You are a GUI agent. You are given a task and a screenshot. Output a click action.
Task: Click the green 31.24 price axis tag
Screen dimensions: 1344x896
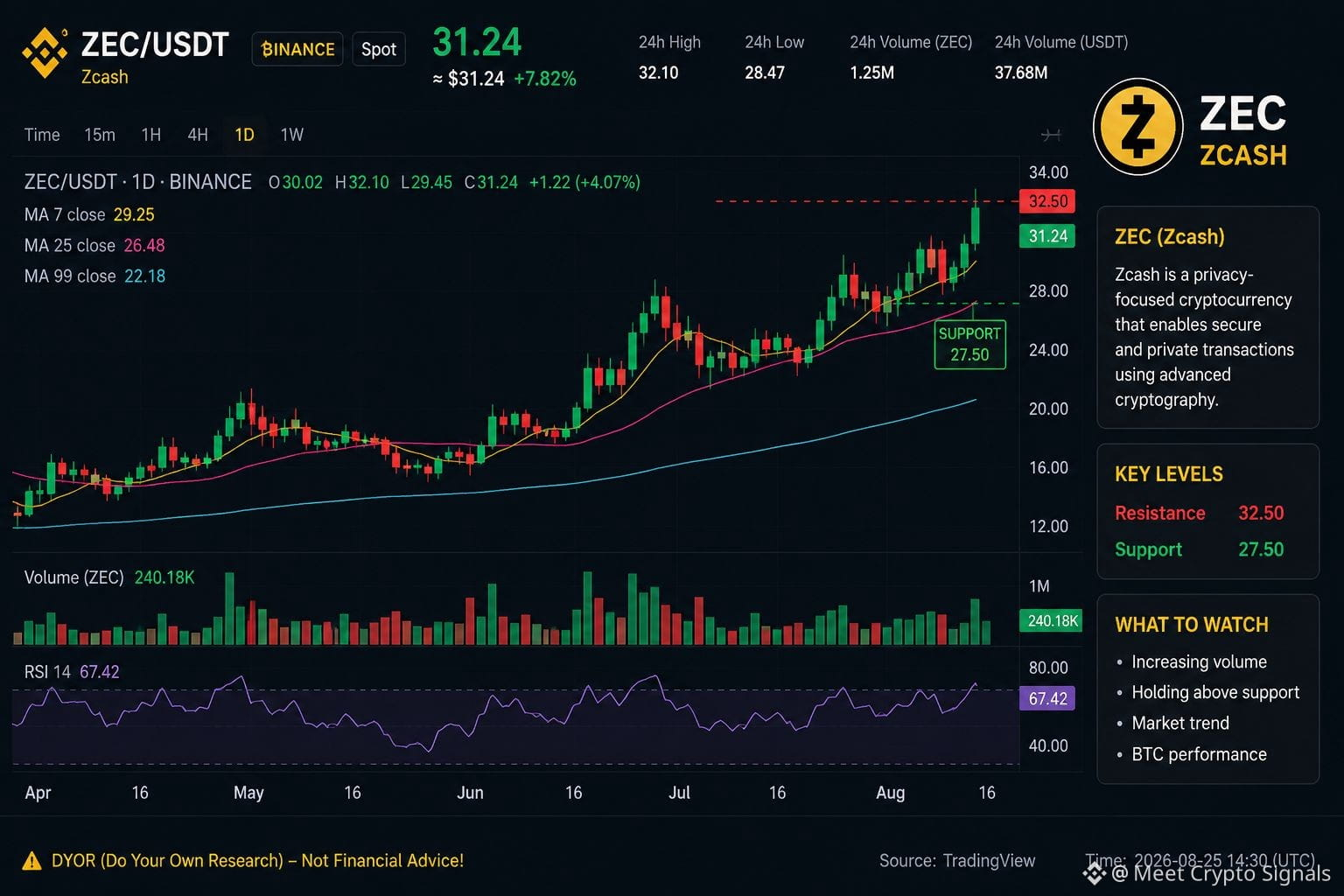coord(1047,236)
